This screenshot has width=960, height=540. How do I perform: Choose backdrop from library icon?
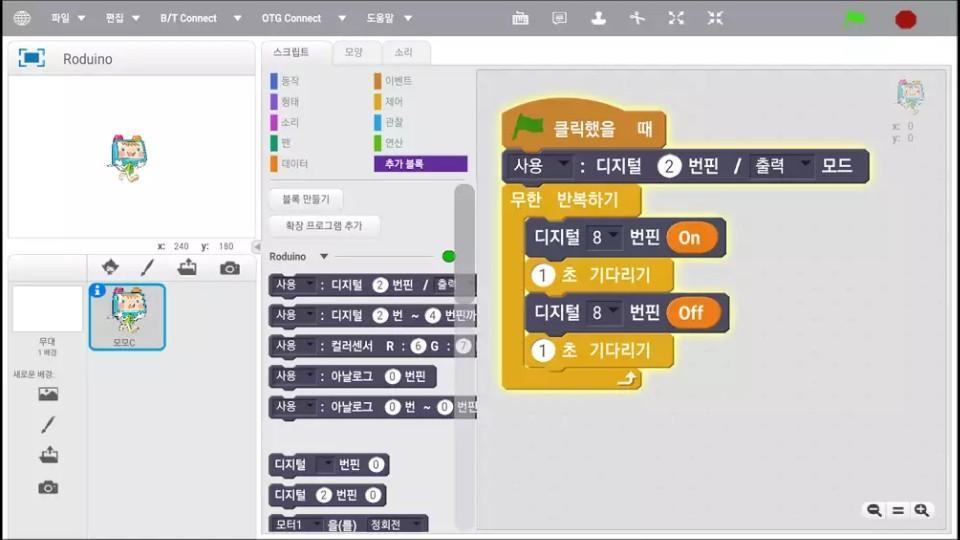pyautogui.click(x=48, y=394)
